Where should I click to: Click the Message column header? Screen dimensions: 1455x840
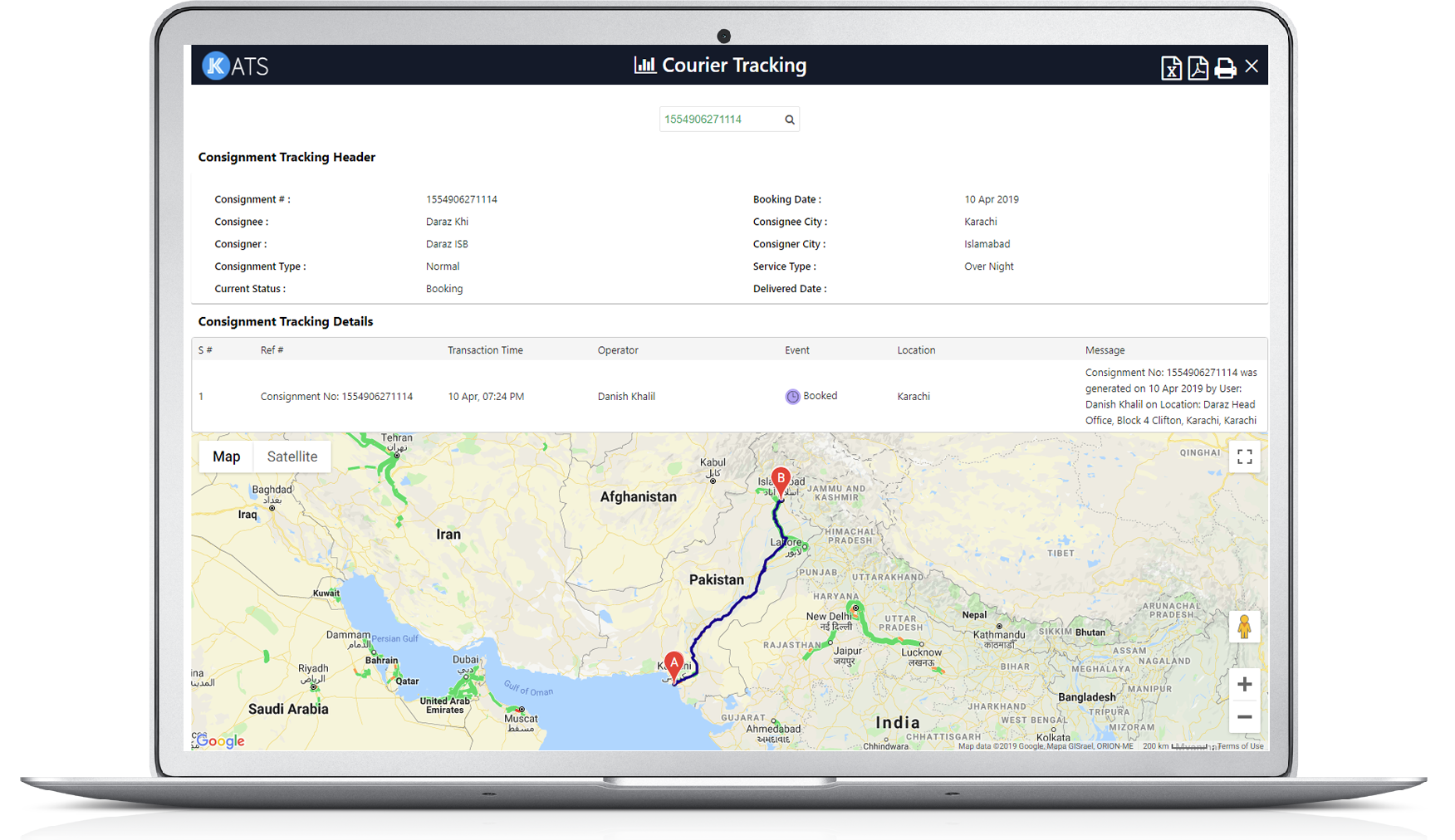pyautogui.click(x=1105, y=350)
